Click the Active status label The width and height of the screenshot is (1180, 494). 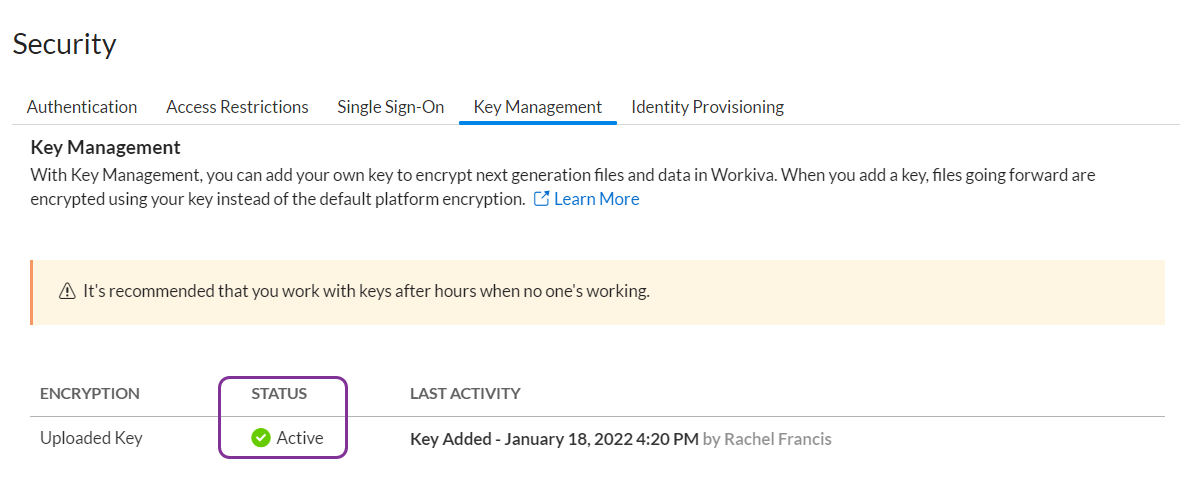[x=300, y=438]
